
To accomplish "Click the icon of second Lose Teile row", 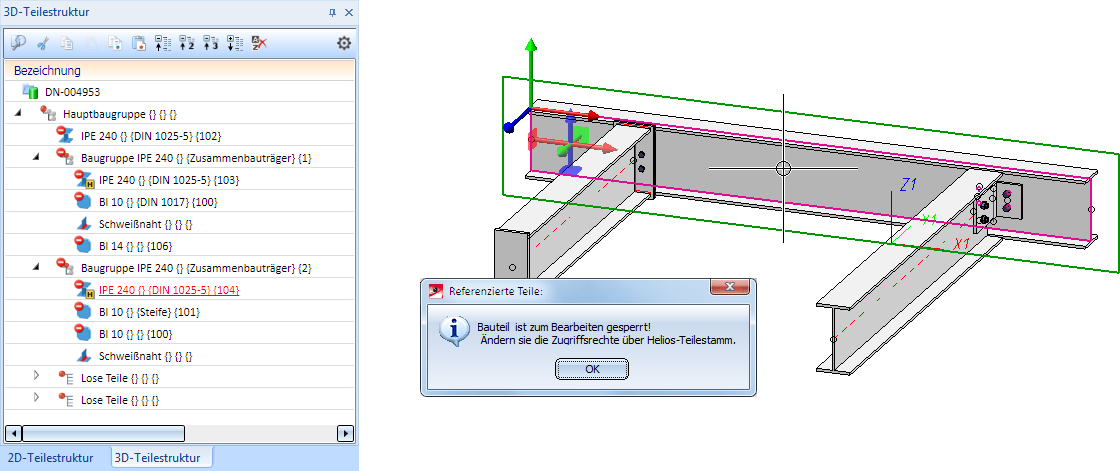I will [66, 399].
